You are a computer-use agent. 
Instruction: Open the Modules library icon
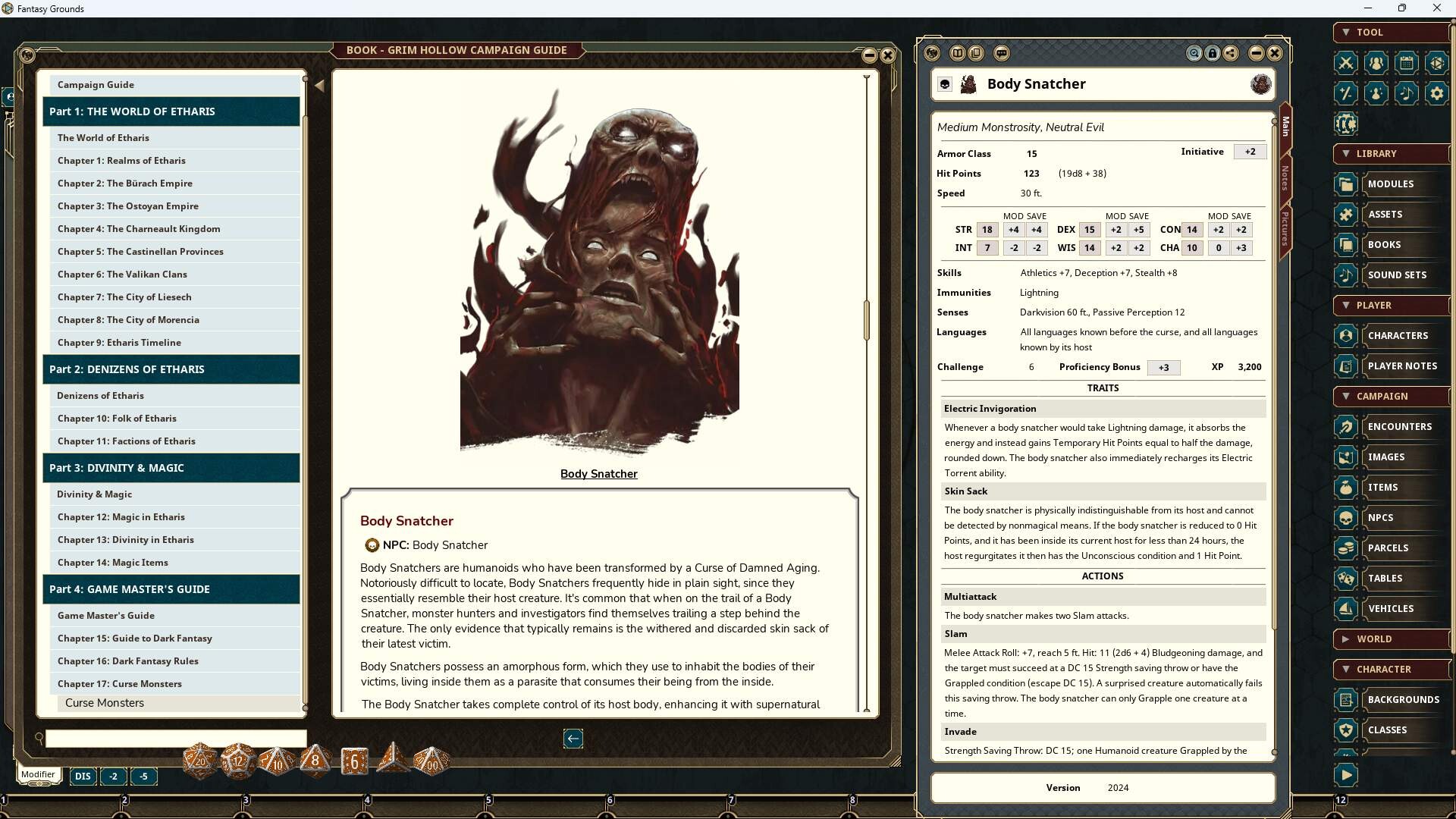click(1345, 184)
